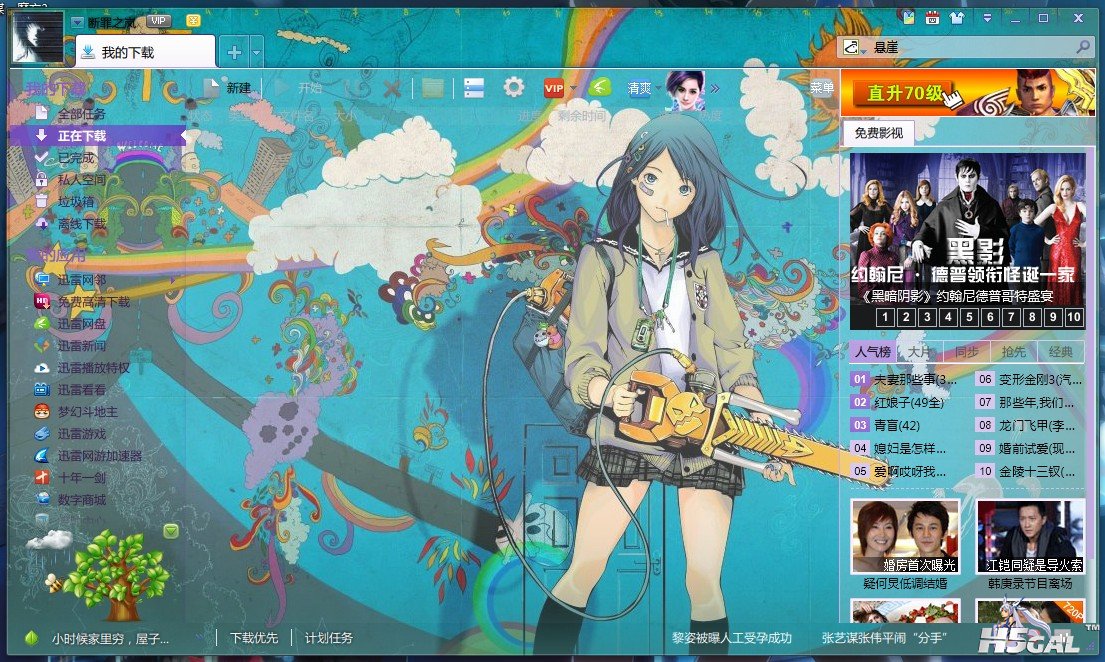
Task: Click the magnifier search icon
Action: click(1083, 47)
